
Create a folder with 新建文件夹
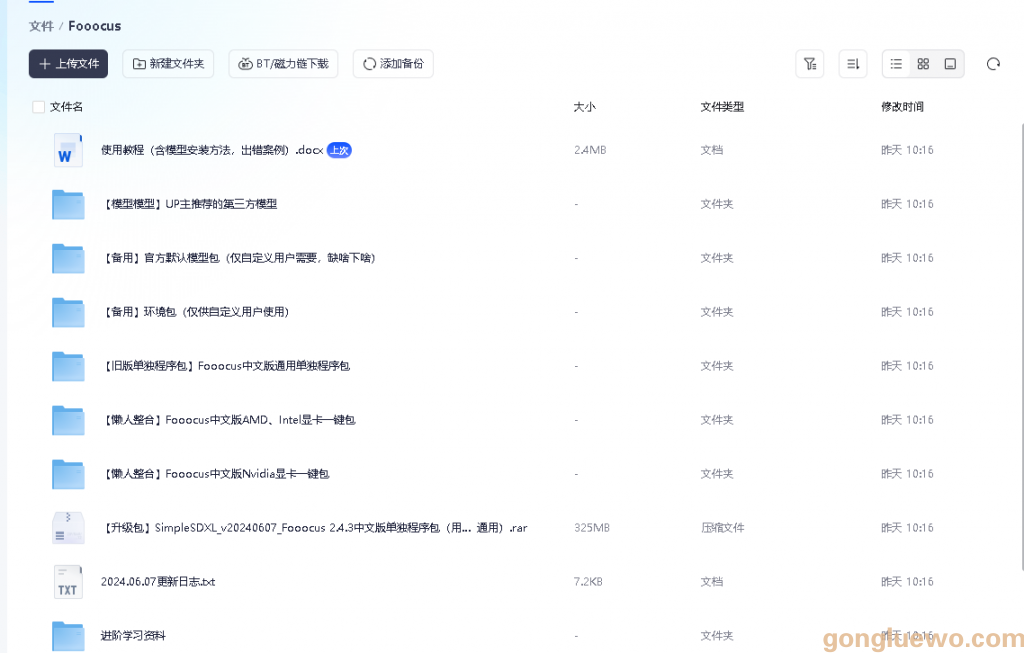click(168, 64)
